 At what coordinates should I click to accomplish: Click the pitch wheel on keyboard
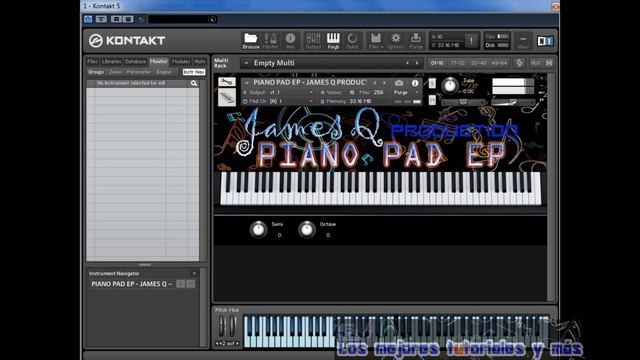222,326
